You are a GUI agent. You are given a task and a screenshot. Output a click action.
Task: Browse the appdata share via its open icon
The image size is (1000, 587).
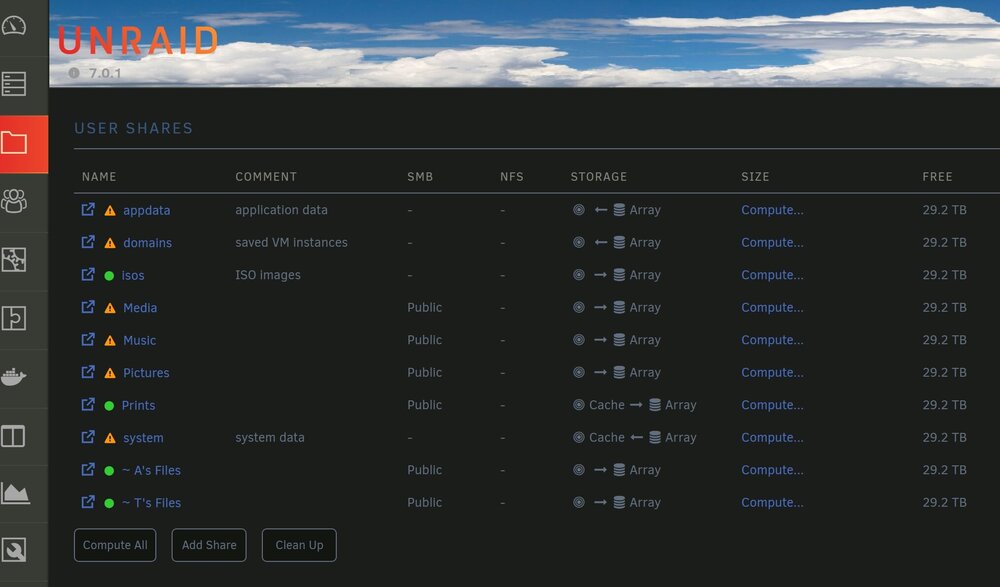88,209
